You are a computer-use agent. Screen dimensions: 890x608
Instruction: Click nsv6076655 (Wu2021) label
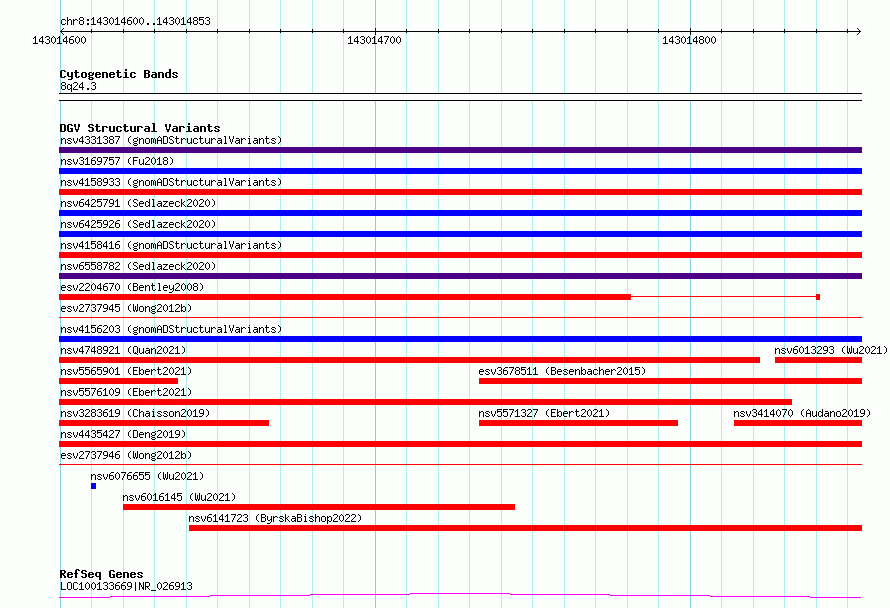pos(147,476)
